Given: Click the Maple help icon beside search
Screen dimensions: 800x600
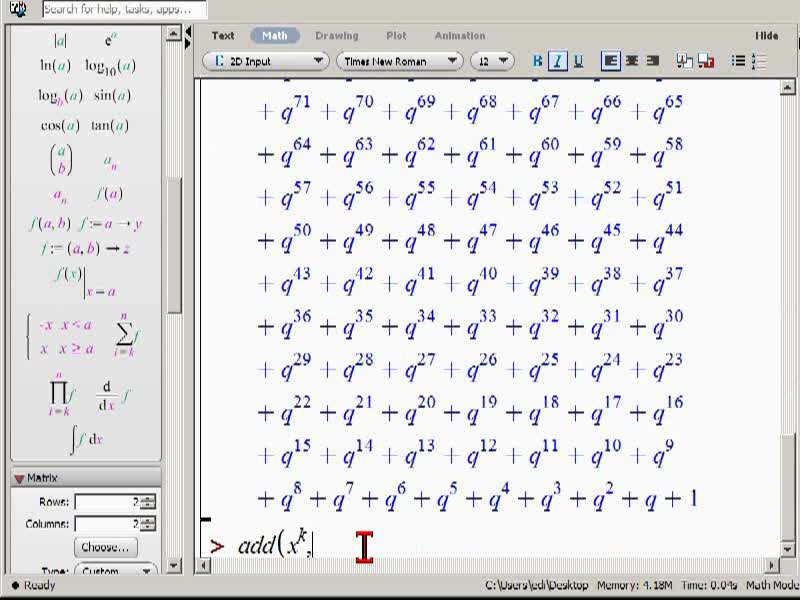Looking at the screenshot, I should click(x=18, y=9).
